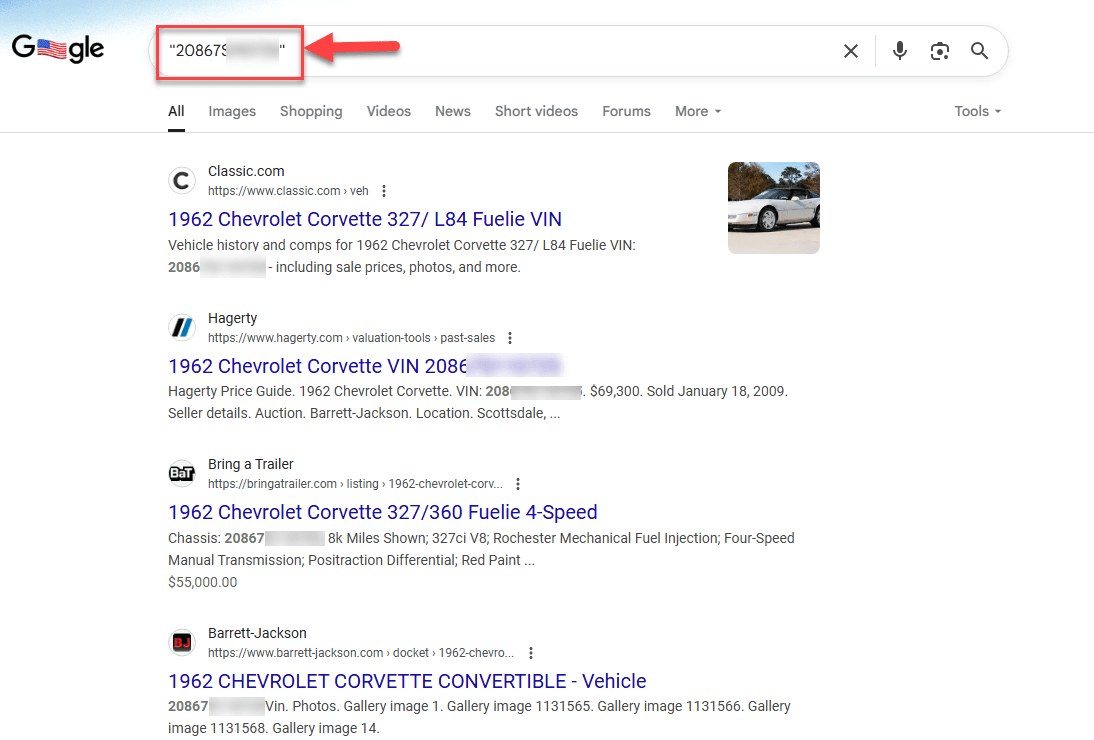This screenshot has height=740, width=1094.
Task: Open the more options menu for the Barrett-Jackson result
Action: 531,653
